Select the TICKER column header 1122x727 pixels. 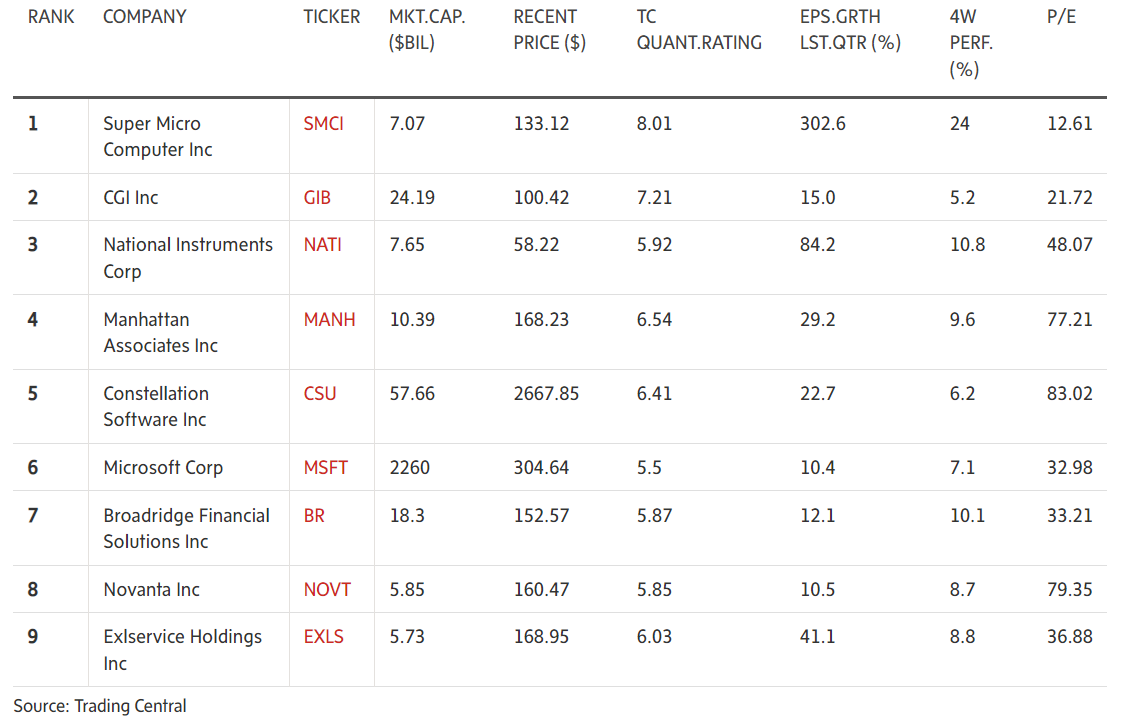click(331, 16)
